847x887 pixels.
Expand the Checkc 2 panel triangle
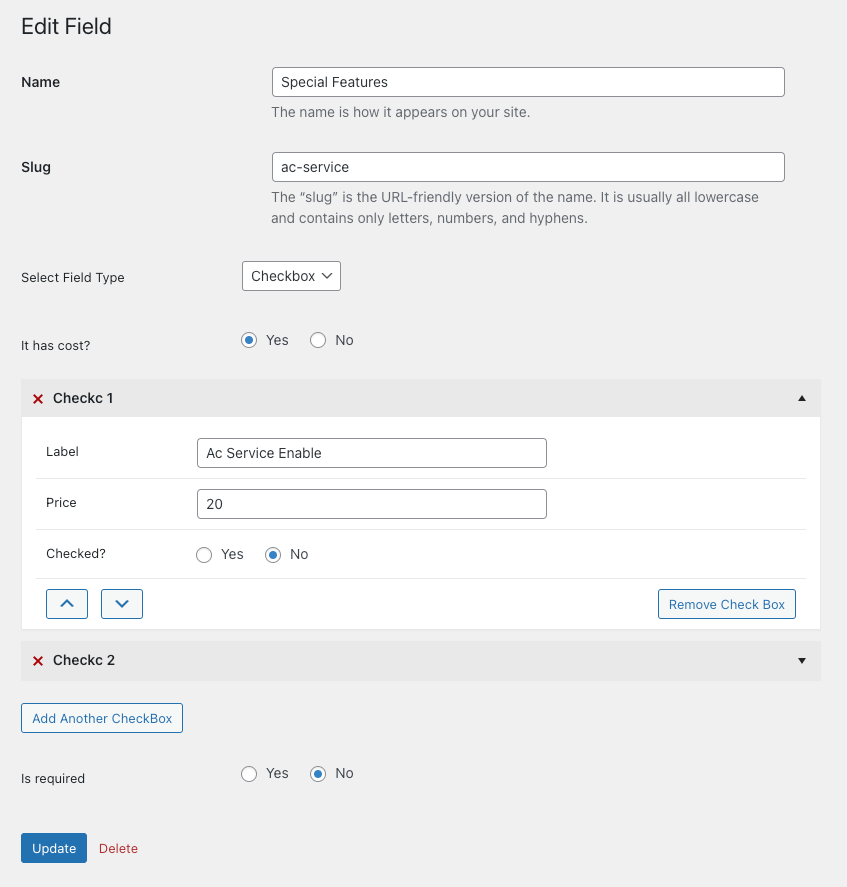tap(801, 661)
